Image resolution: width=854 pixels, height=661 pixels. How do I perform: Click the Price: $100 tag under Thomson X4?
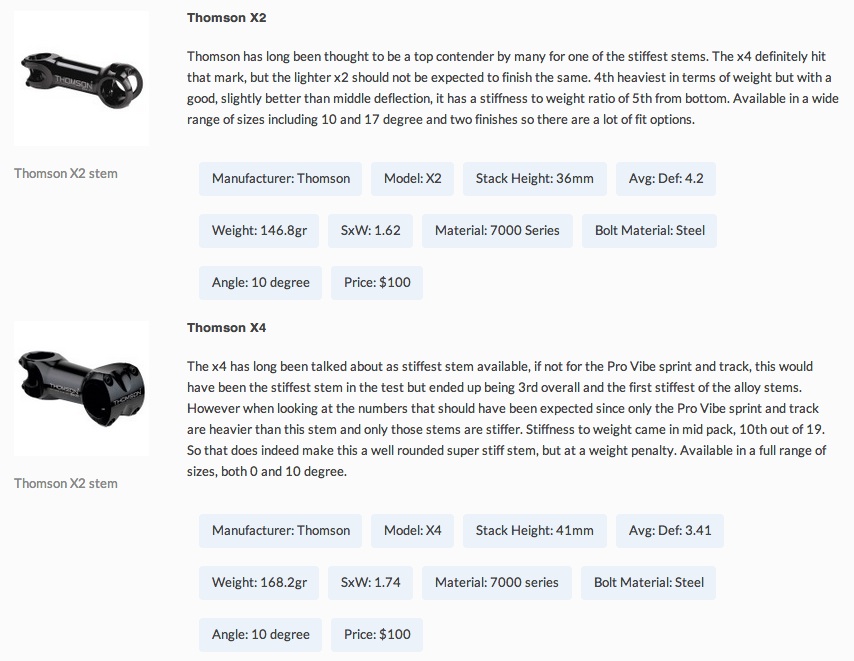(377, 635)
